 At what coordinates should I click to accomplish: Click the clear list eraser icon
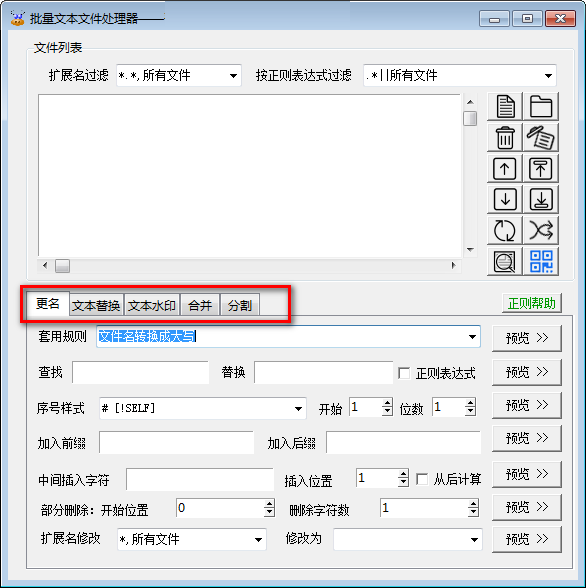pos(541,138)
